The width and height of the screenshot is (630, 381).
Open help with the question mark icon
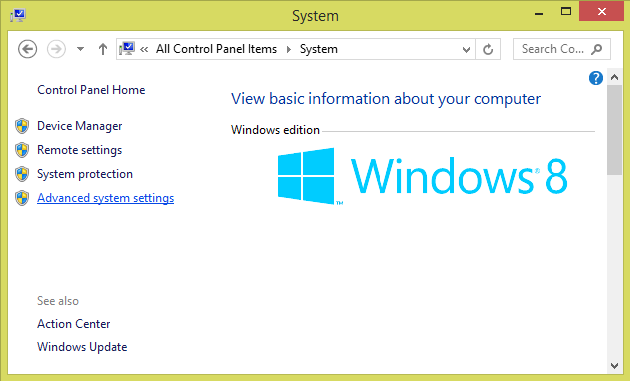tap(595, 78)
